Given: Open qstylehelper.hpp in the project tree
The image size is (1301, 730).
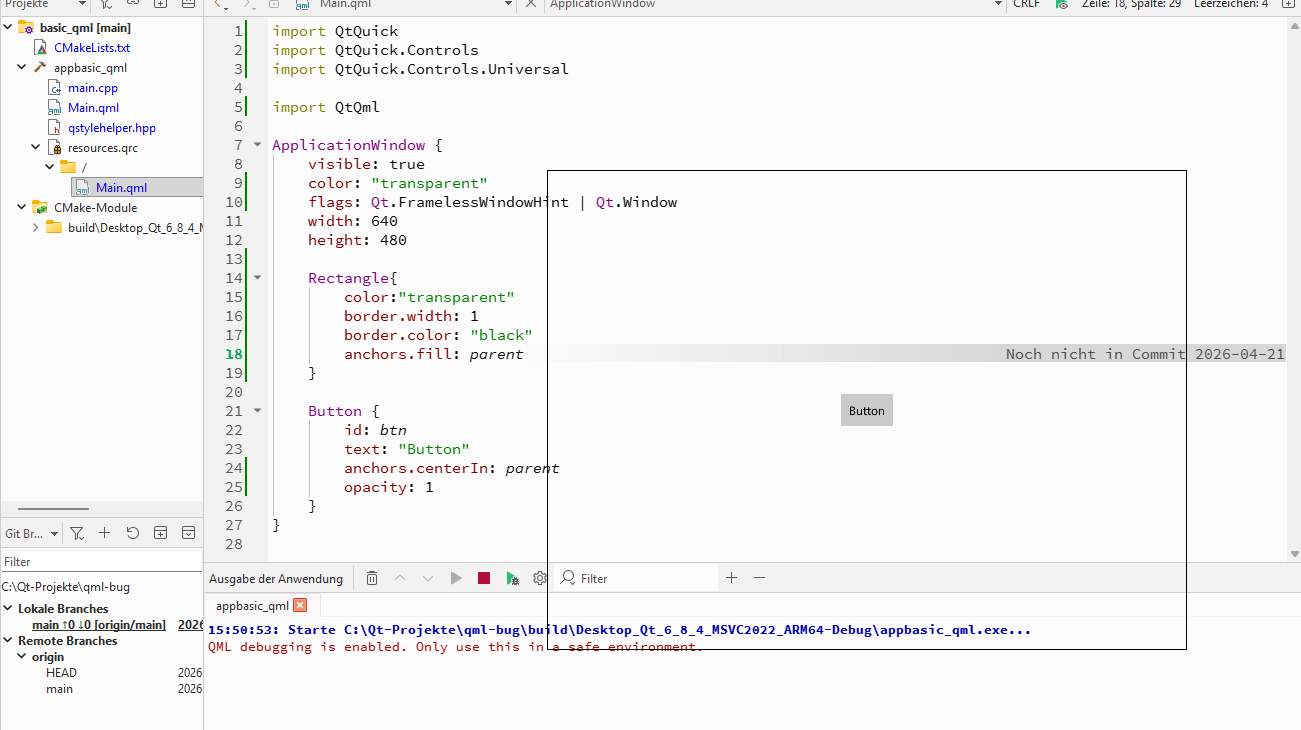Looking at the screenshot, I should click(x=111, y=128).
